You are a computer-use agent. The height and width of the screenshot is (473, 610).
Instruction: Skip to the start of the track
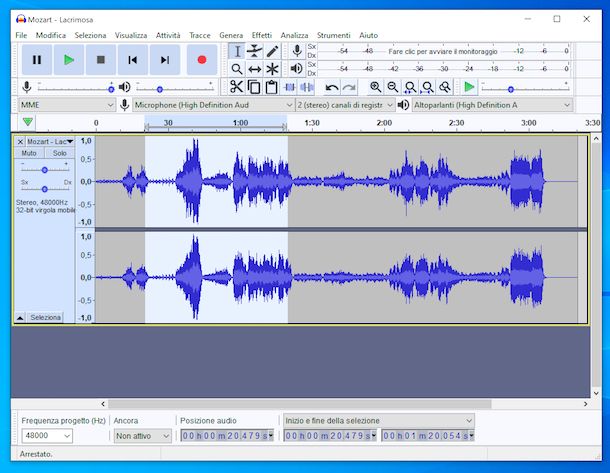pos(133,60)
